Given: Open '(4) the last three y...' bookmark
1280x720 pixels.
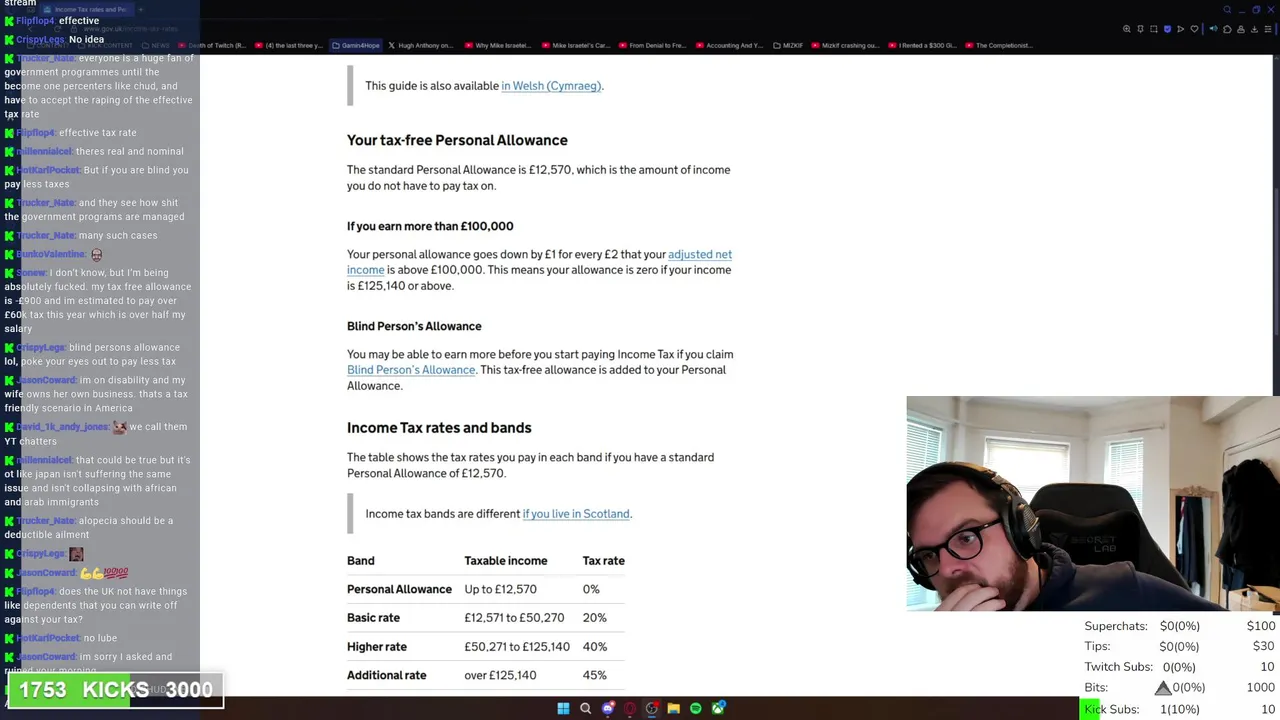Looking at the screenshot, I should tap(290, 45).
